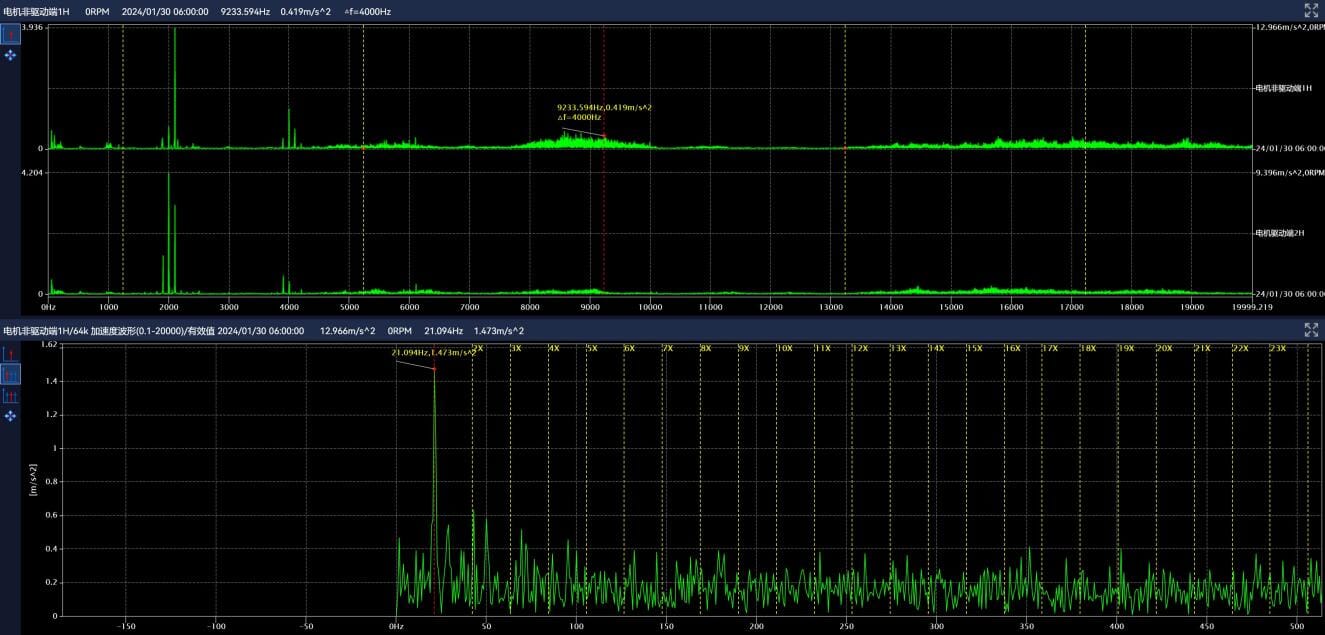Click the 10X harmonic marker label
Viewport: 1325px width, 635px height.
pos(784,348)
